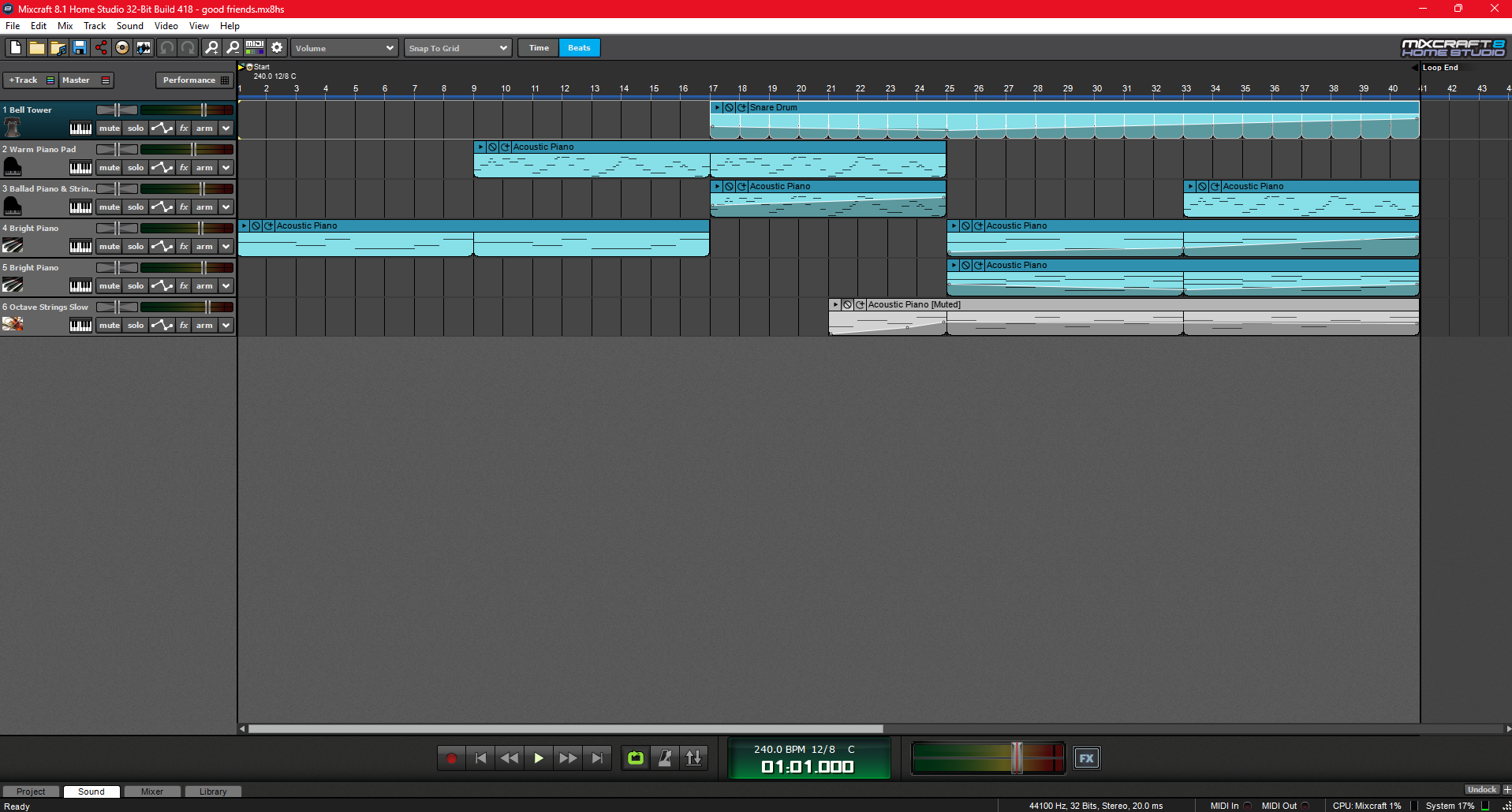Image resolution: width=1512 pixels, height=812 pixels.
Task: Click the red share/publish icon
Action: pyautogui.click(x=100, y=48)
